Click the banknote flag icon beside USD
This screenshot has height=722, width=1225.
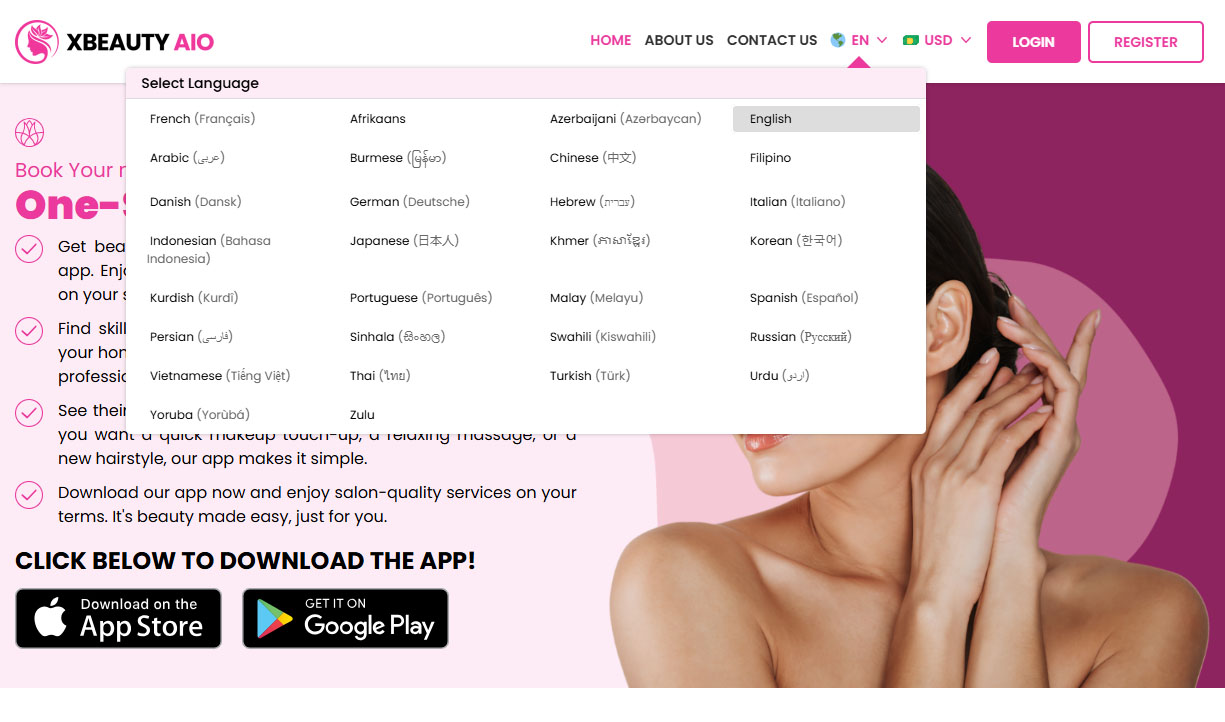tap(911, 40)
